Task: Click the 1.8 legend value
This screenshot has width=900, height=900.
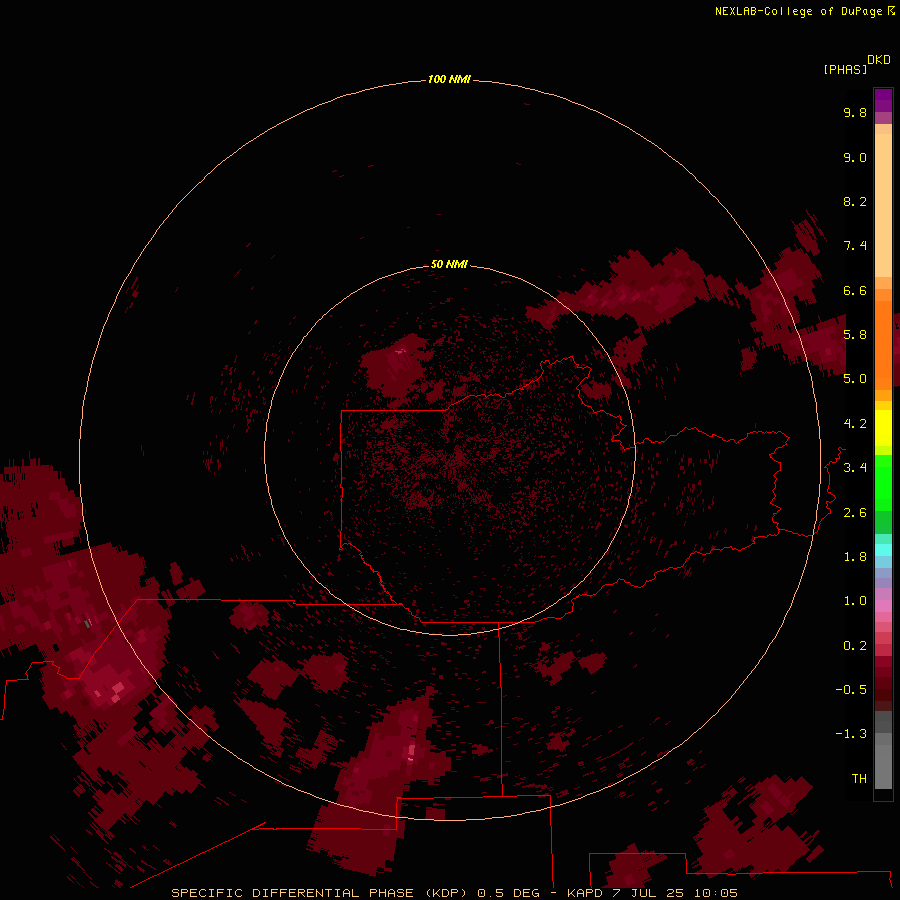Action: 855,557
